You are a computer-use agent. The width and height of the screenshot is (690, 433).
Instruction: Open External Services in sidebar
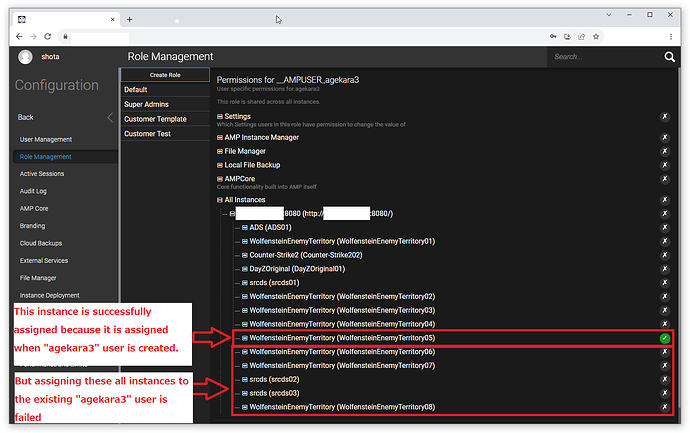(44, 261)
